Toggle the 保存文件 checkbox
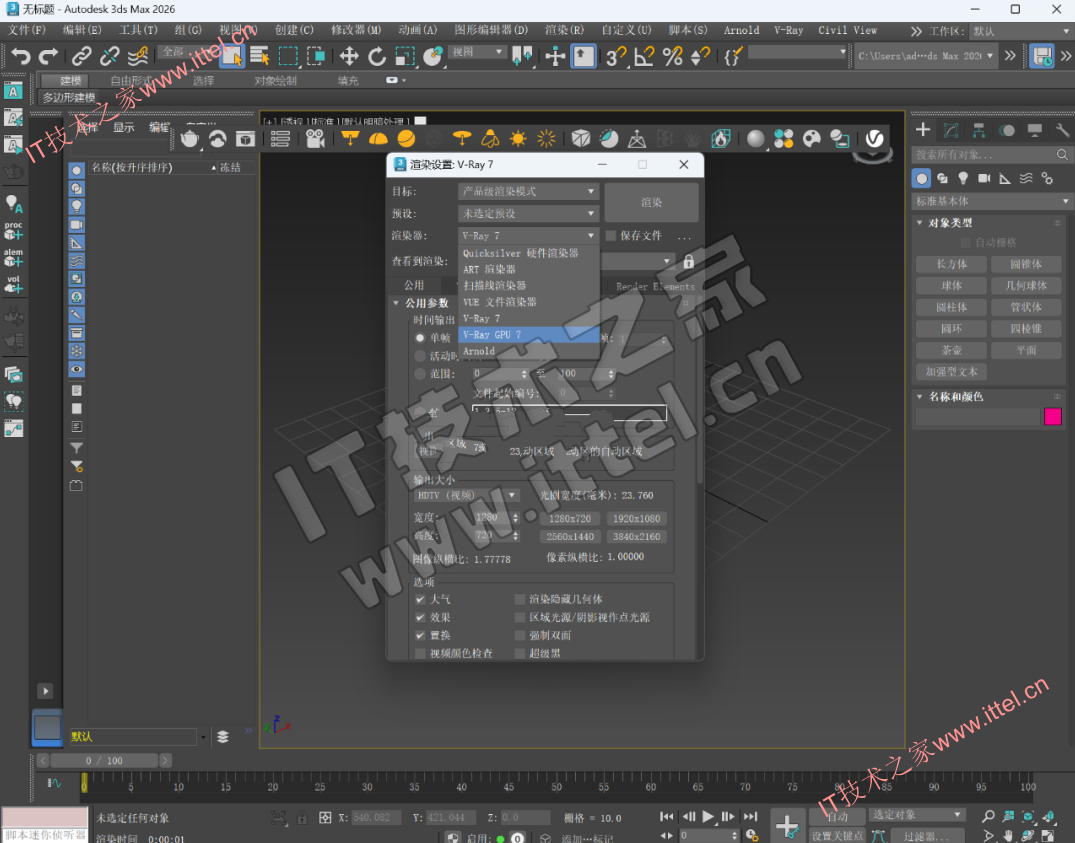The height and width of the screenshot is (843, 1075). (611, 236)
